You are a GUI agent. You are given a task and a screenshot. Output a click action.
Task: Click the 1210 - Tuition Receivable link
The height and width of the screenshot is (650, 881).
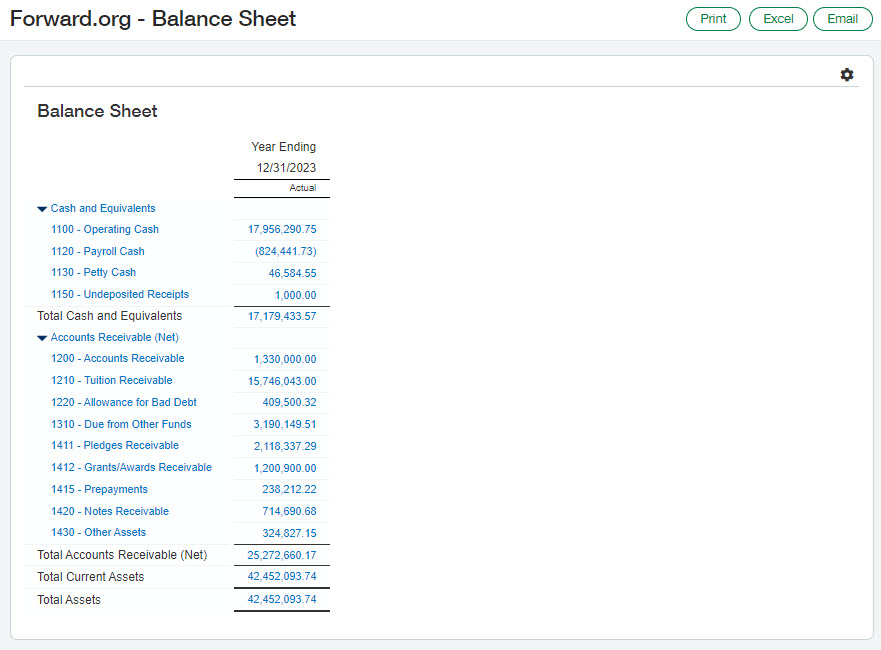(x=112, y=381)
